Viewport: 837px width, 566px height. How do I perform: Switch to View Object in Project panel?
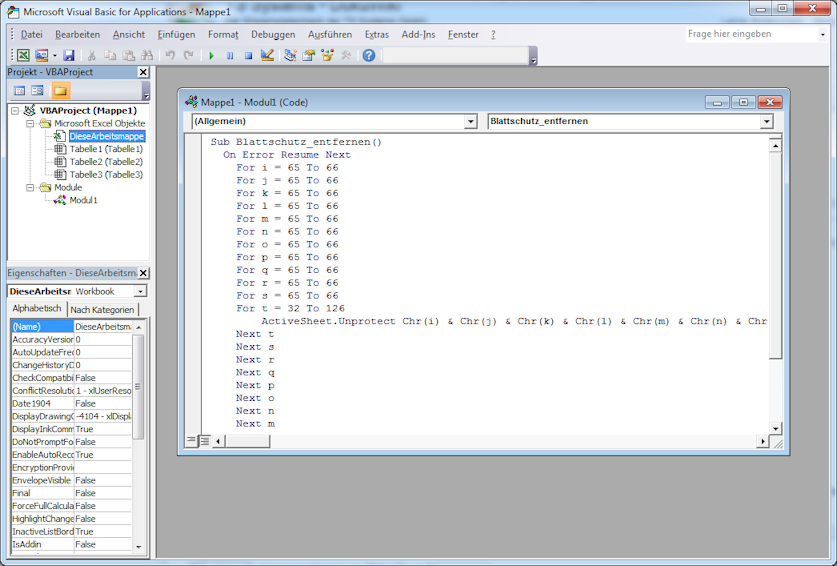38,91
